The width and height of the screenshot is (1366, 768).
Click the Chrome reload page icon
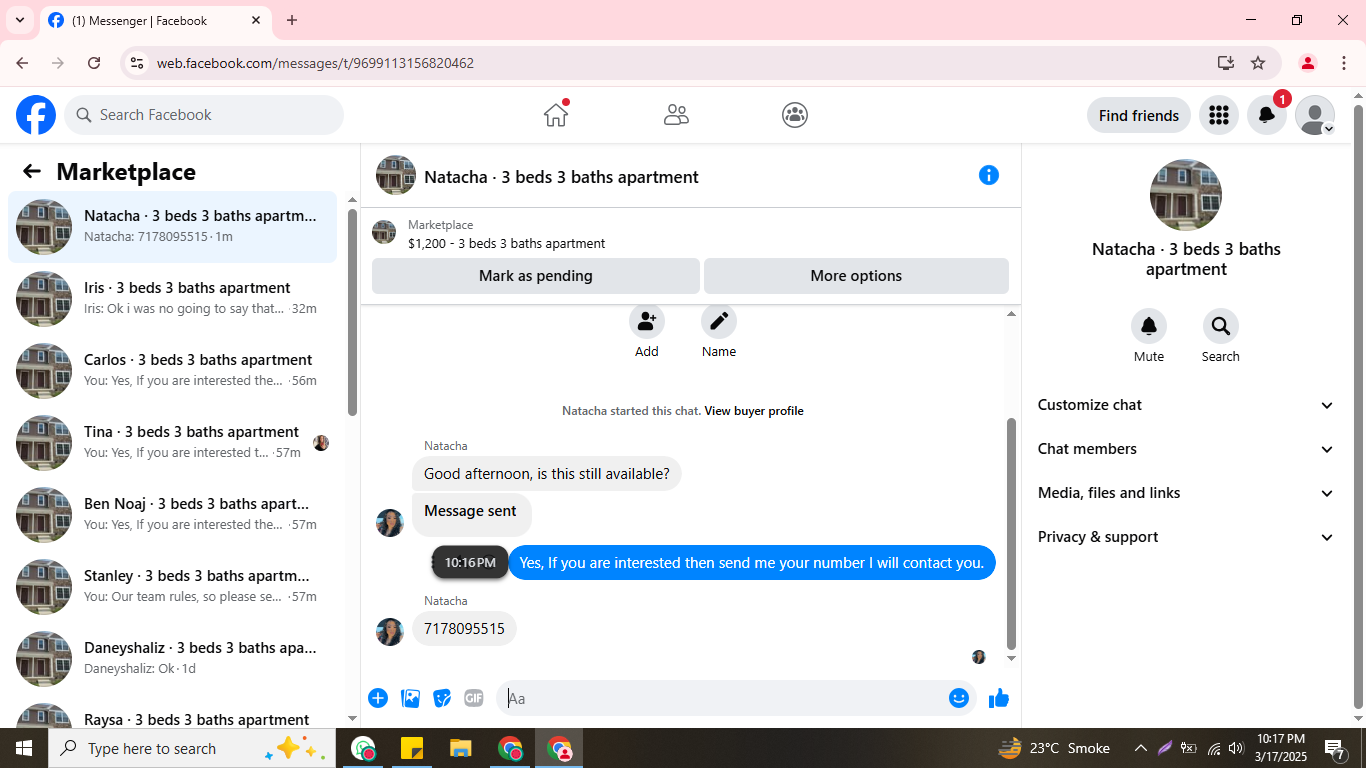tap(94, 63)
